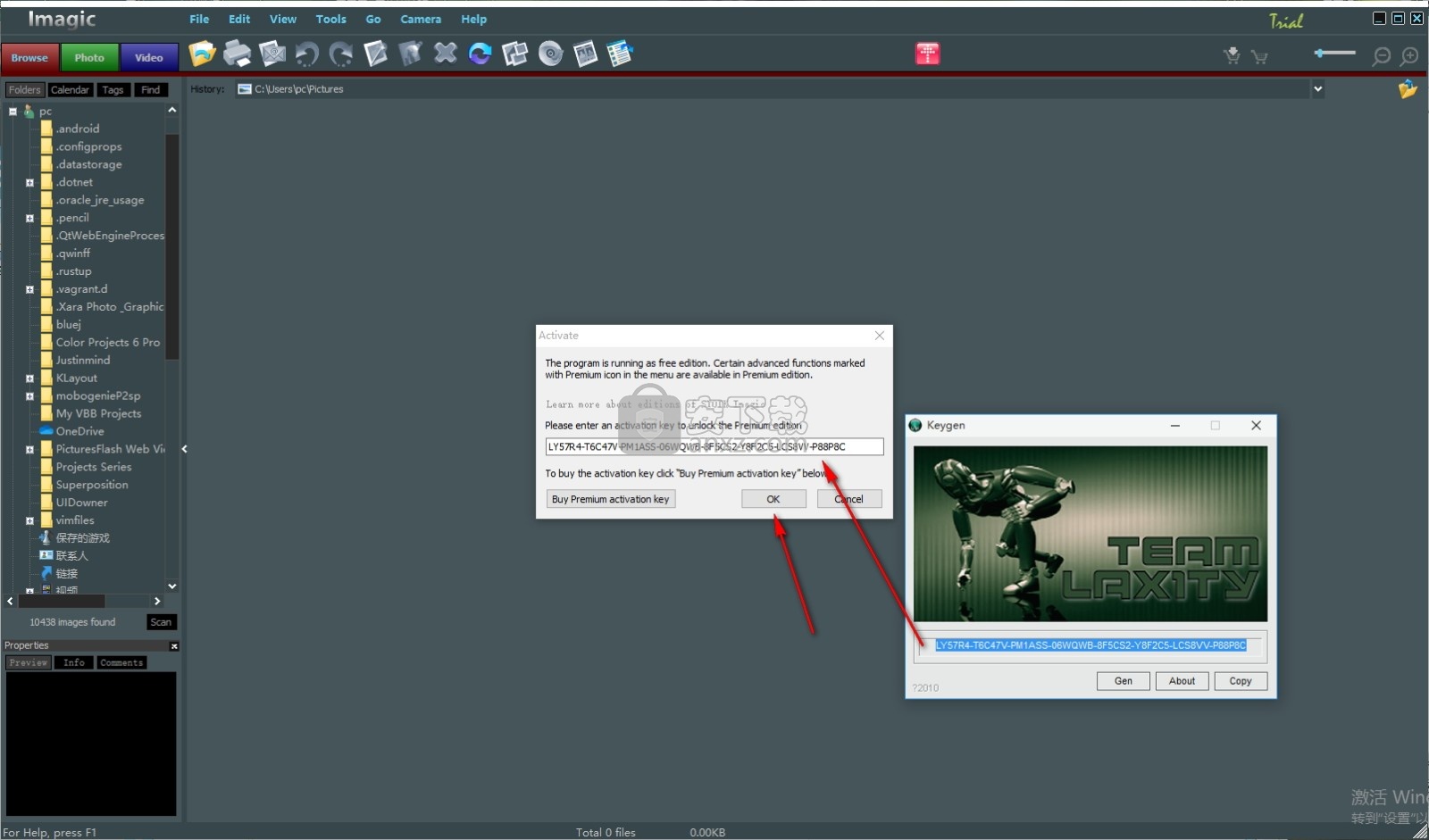The height and width of the screenshot is (840, 1429).
Task: Expand the vimfiles folder
Action: pyautogui.click(x=29, y=520)
